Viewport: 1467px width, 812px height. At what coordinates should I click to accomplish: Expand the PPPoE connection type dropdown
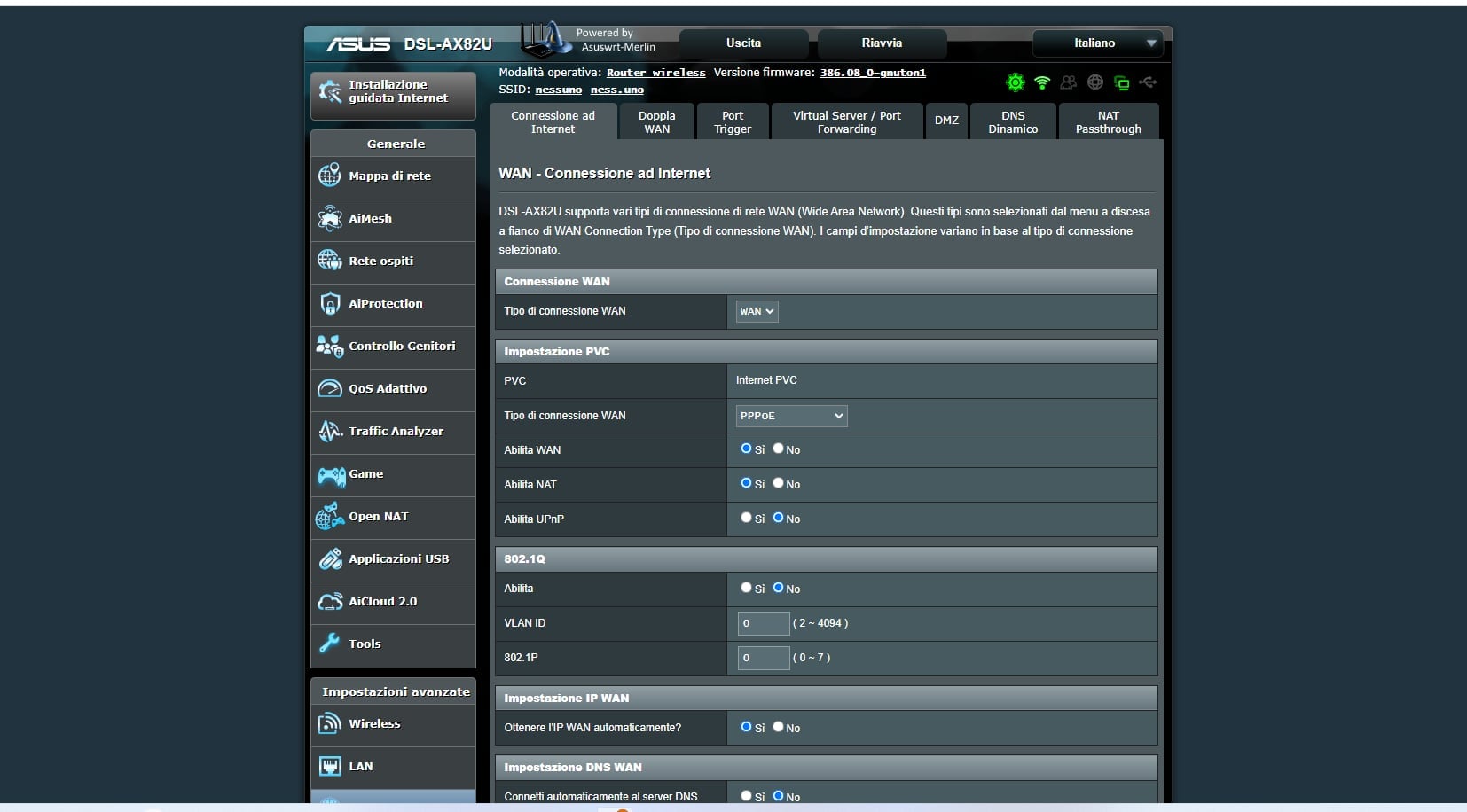pos(791,416)
